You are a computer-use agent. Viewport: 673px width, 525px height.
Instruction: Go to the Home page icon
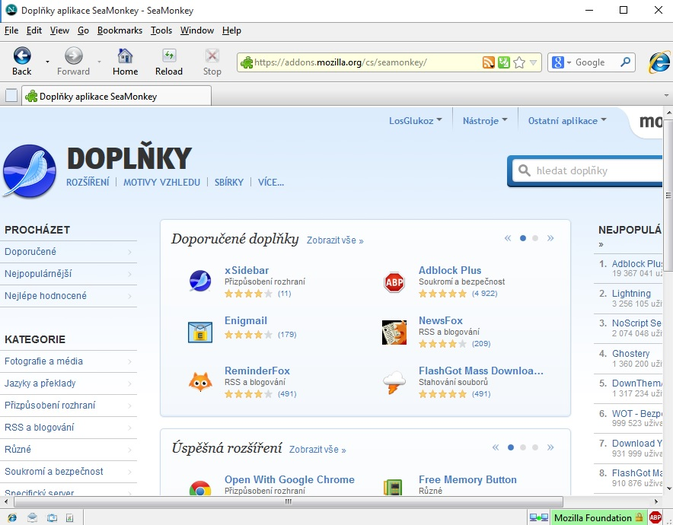(x=125, y=61)
